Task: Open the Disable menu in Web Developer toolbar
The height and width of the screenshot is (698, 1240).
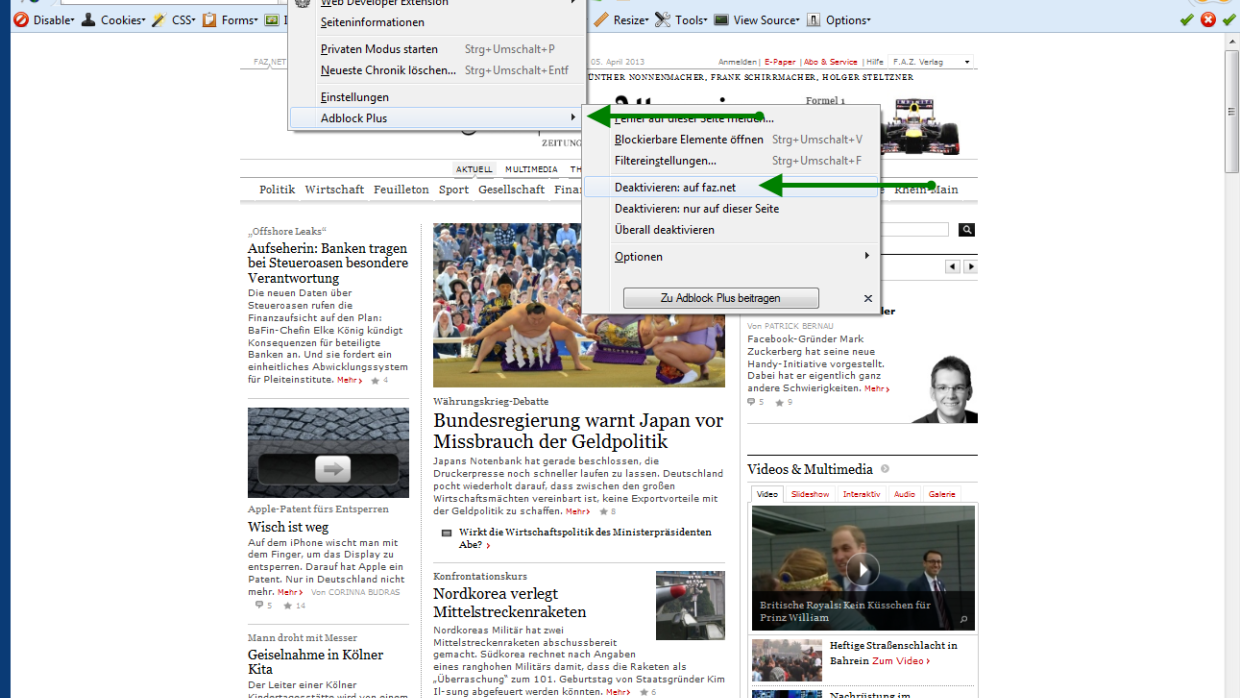Action: (x=43, y=20)
